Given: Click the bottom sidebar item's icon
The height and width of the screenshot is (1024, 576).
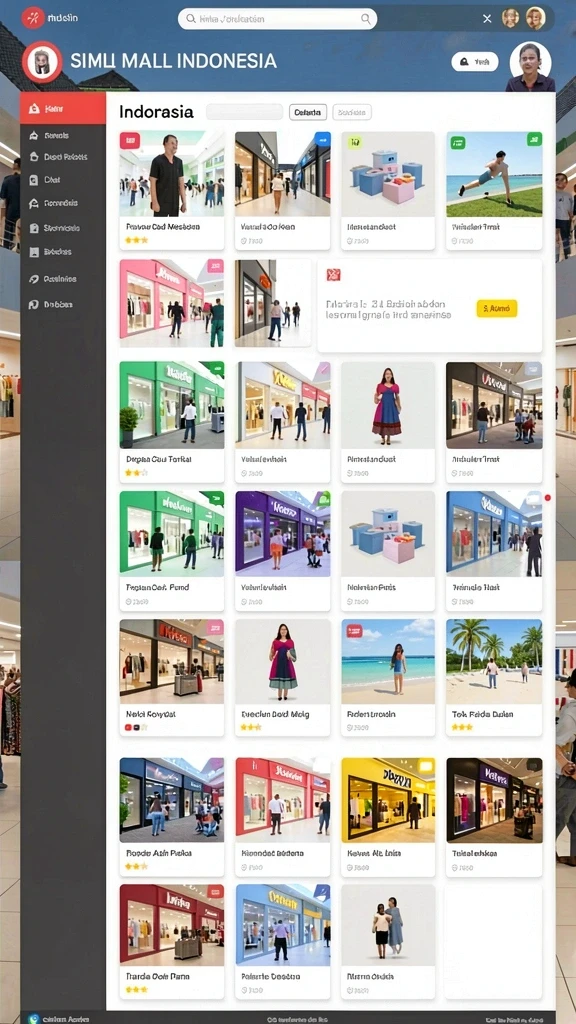Looking at the screenshot, I should 34,304.
